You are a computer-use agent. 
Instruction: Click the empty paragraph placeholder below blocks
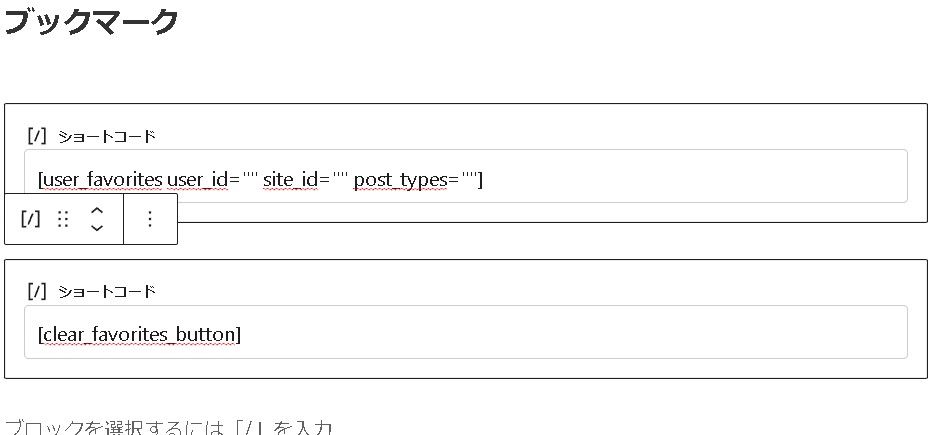(x=168, y=427)
